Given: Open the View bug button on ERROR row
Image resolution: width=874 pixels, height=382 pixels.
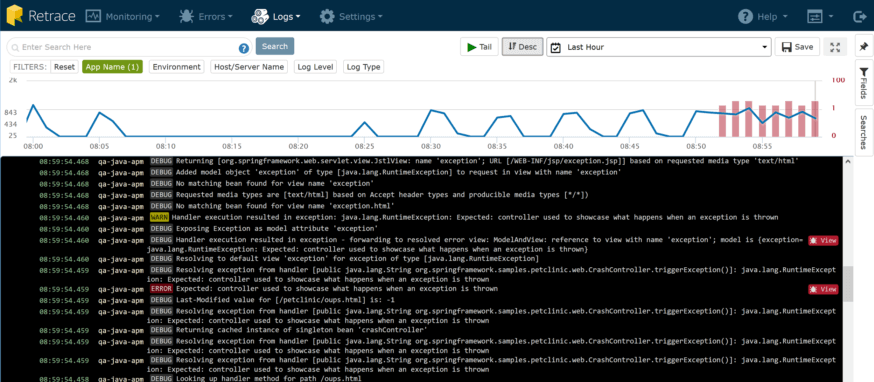Looking at the screenshot, I should tap(823, 289).
